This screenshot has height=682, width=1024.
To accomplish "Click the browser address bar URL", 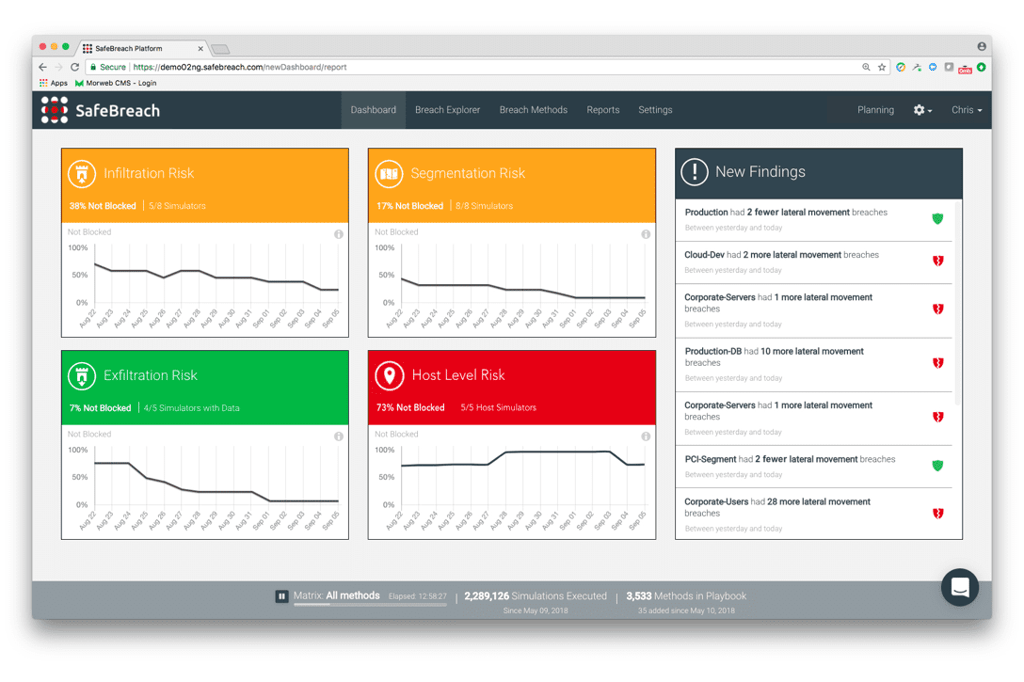I will 240,67.
